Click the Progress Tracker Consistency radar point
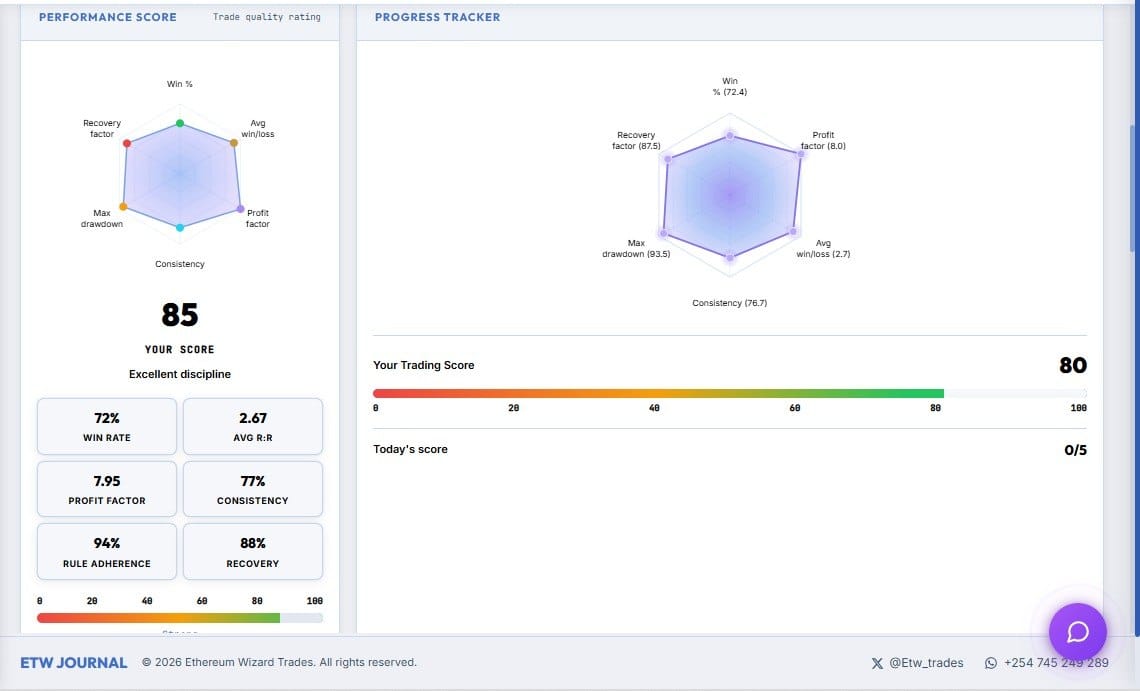This screenshot has width=1140, height=691. (730, 257)
